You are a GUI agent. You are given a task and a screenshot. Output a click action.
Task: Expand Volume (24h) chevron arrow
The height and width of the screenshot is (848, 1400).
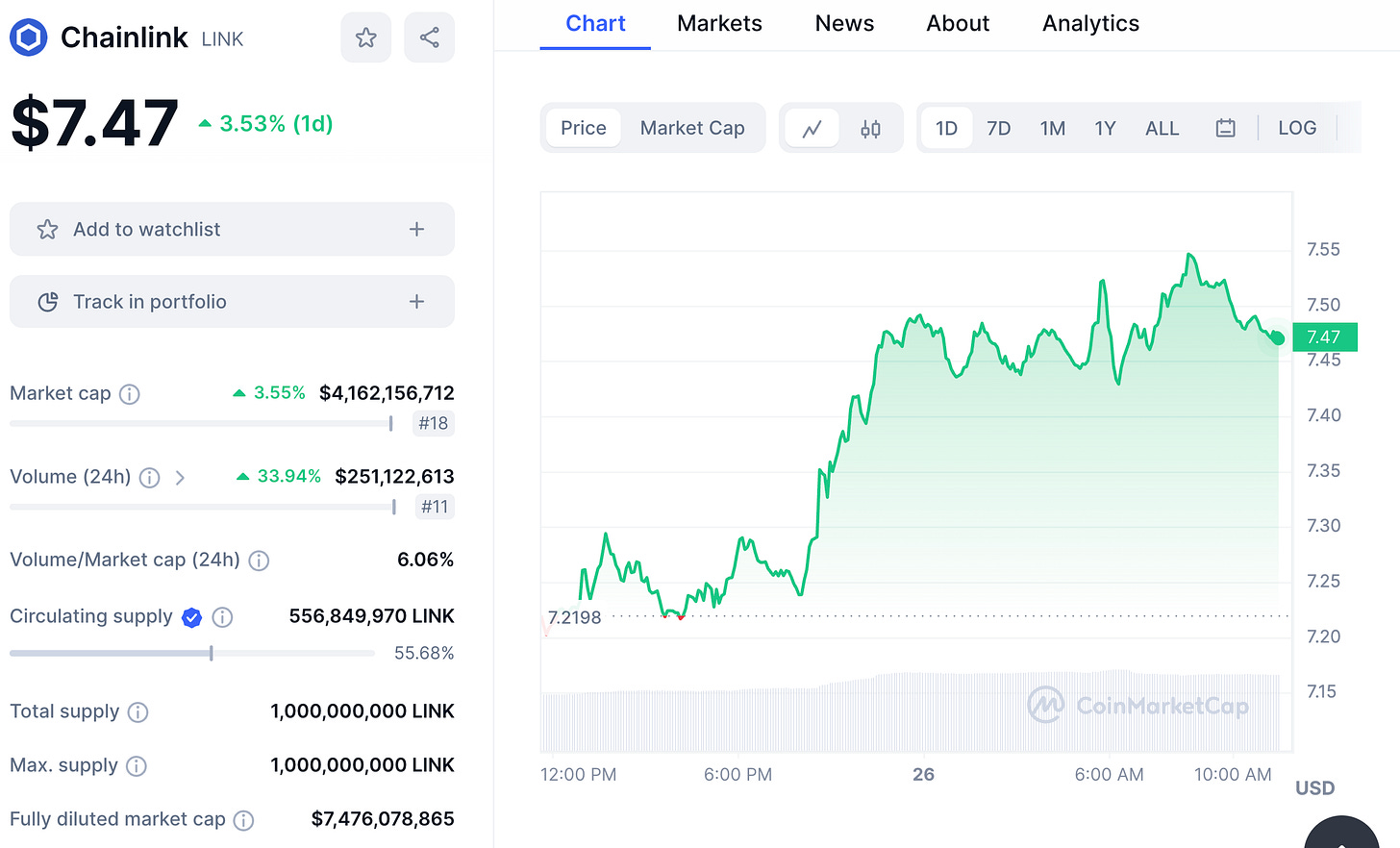pos(180,477)
